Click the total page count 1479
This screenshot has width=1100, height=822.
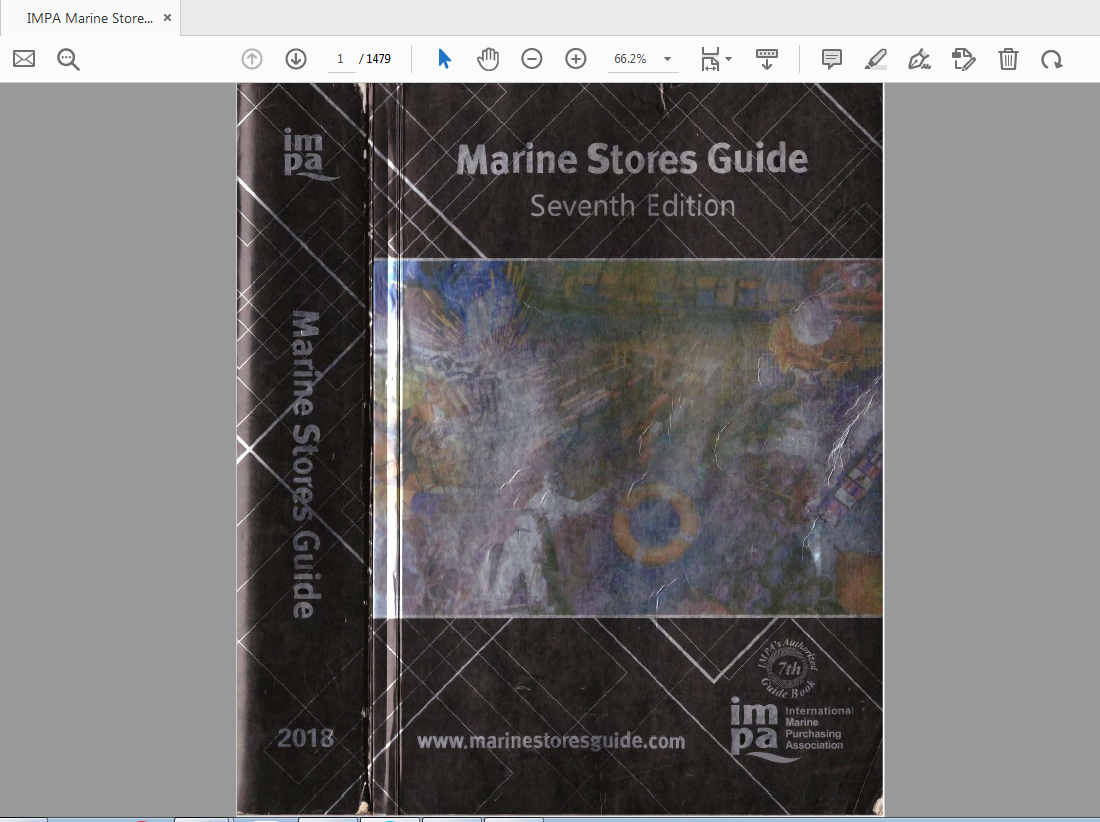pyautogui.click(x=379, y=59)
